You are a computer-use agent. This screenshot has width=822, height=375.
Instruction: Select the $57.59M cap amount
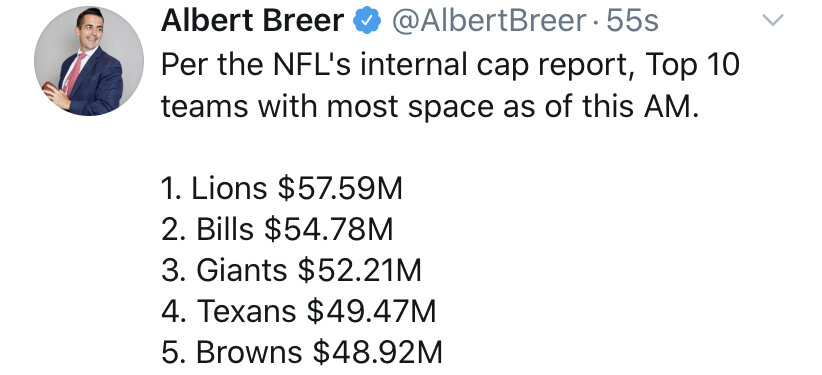(x=340, y=189)
